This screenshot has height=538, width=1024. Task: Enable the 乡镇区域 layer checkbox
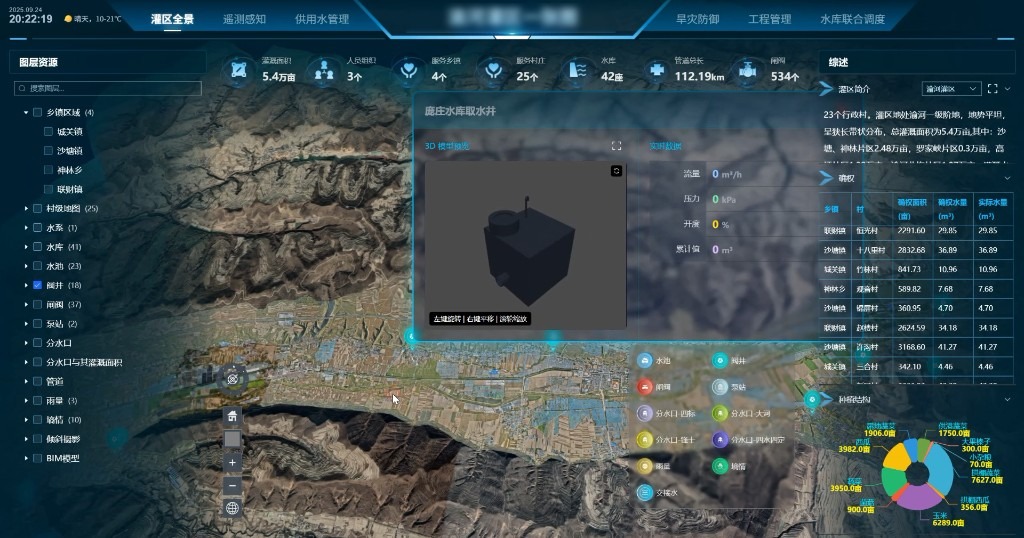(x=37, y=112)
